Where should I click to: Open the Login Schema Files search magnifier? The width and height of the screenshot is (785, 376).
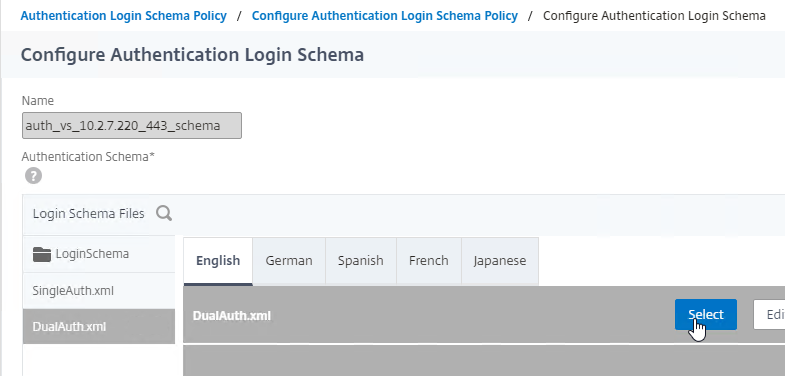click(164, 214)
